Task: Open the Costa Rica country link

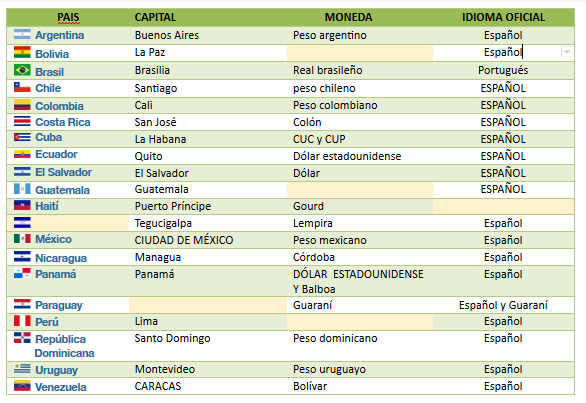Action: click(63, 122)
